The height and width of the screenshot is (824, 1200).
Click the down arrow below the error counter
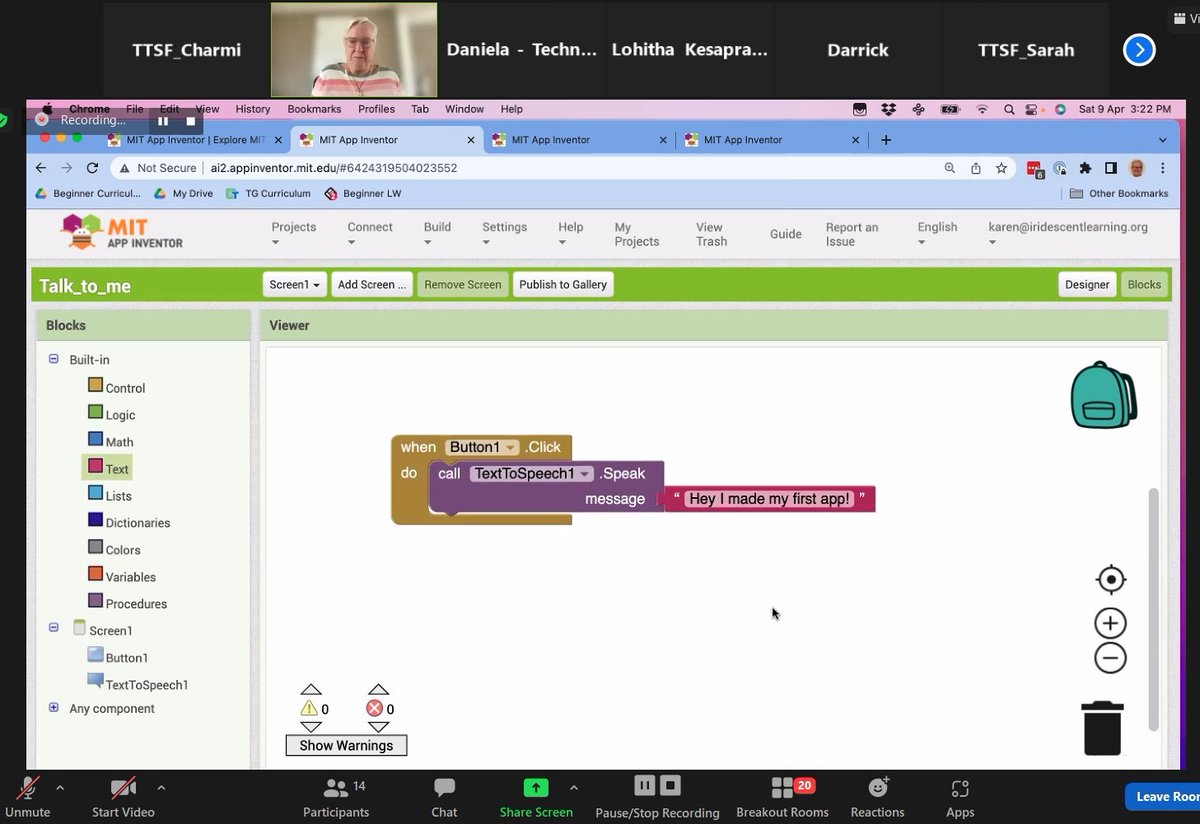[x=377, y=727]
